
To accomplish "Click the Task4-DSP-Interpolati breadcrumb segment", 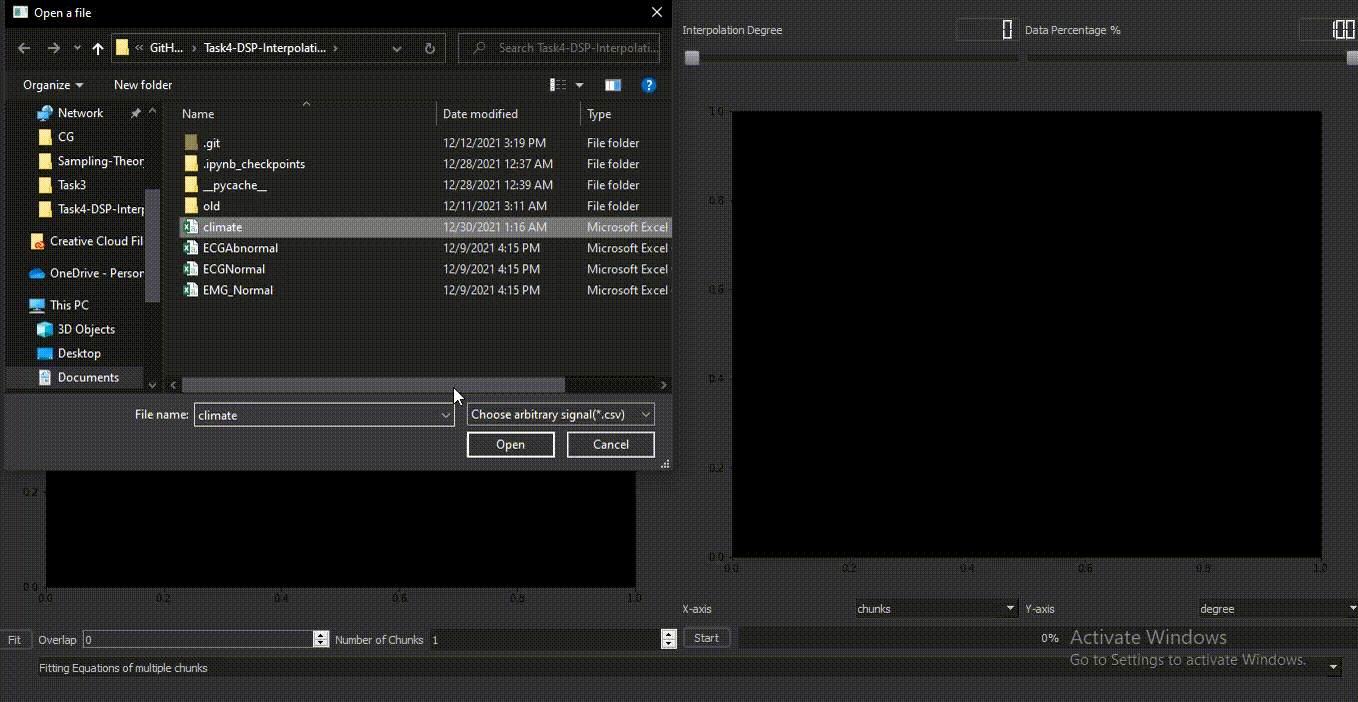I will pyautogui.click(x=265, y=48).
